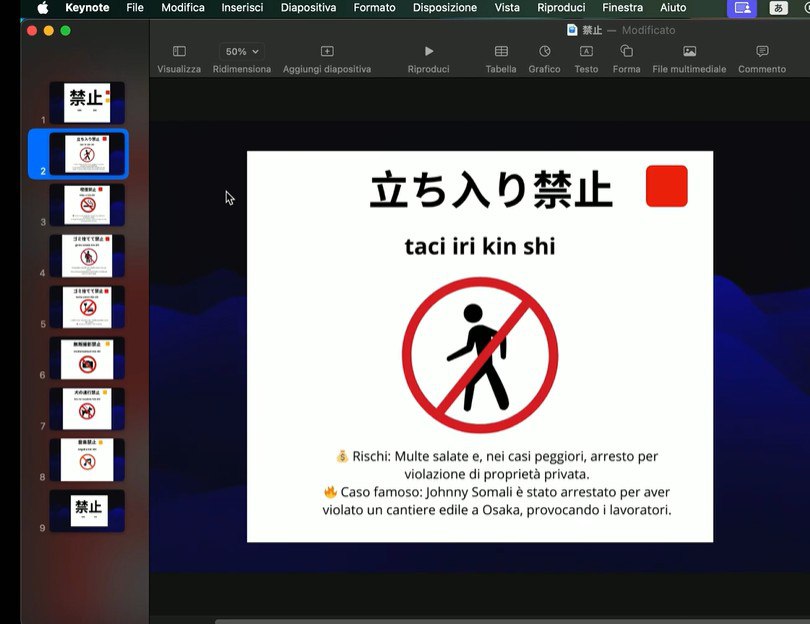The height and width of the screenshot is (624, 810).
Task: Open the Apple menu
Action: click(42, 7)
